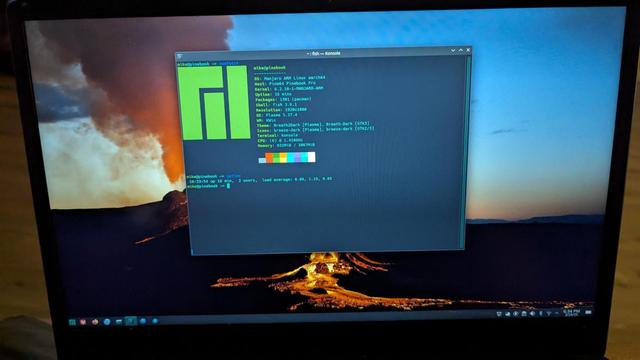640x360 pixels.
Task: Maximize the Konsole window
Action: click(x=460, y=50)
